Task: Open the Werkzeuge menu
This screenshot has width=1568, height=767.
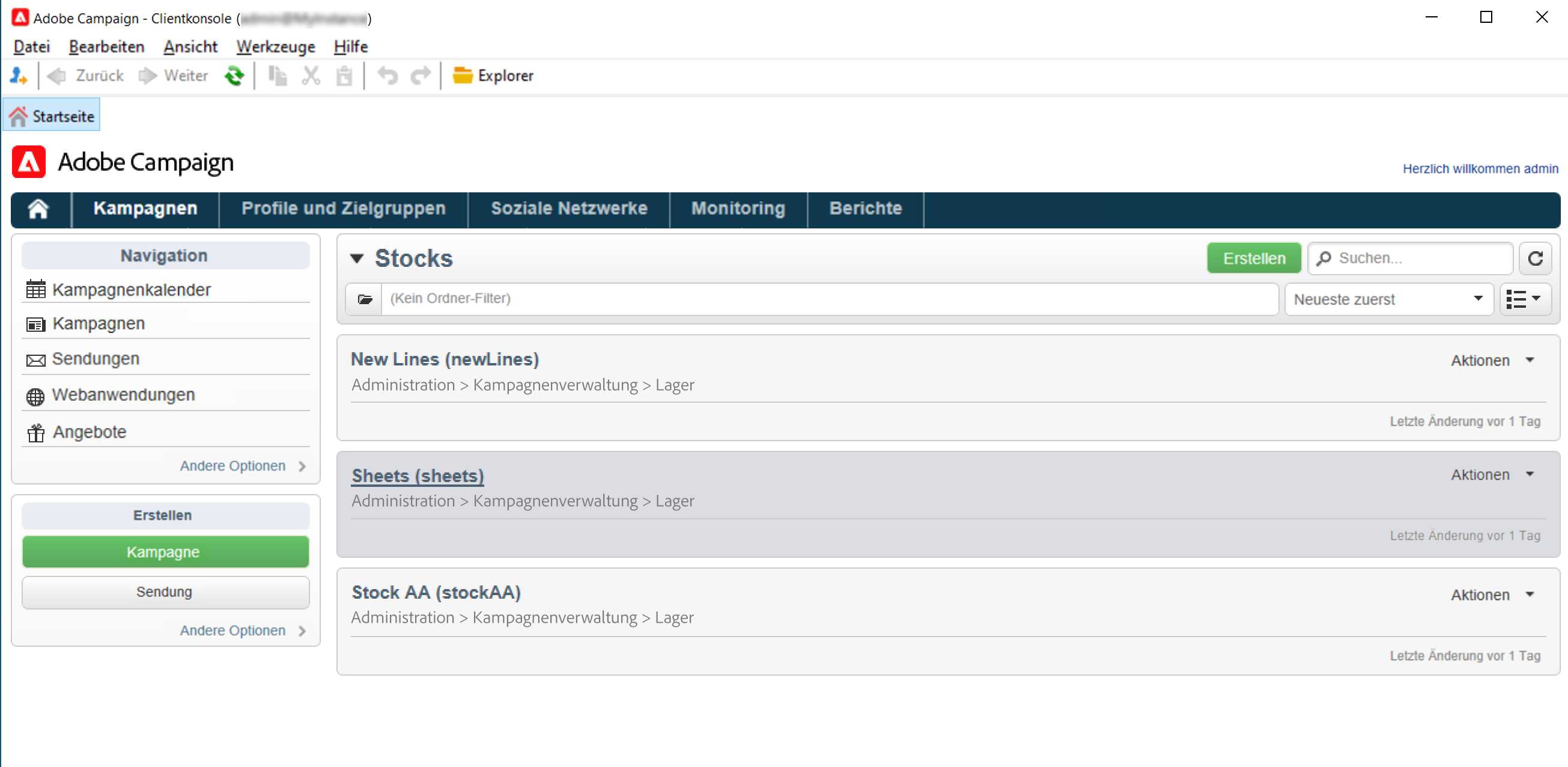Action: coord(275,47)
